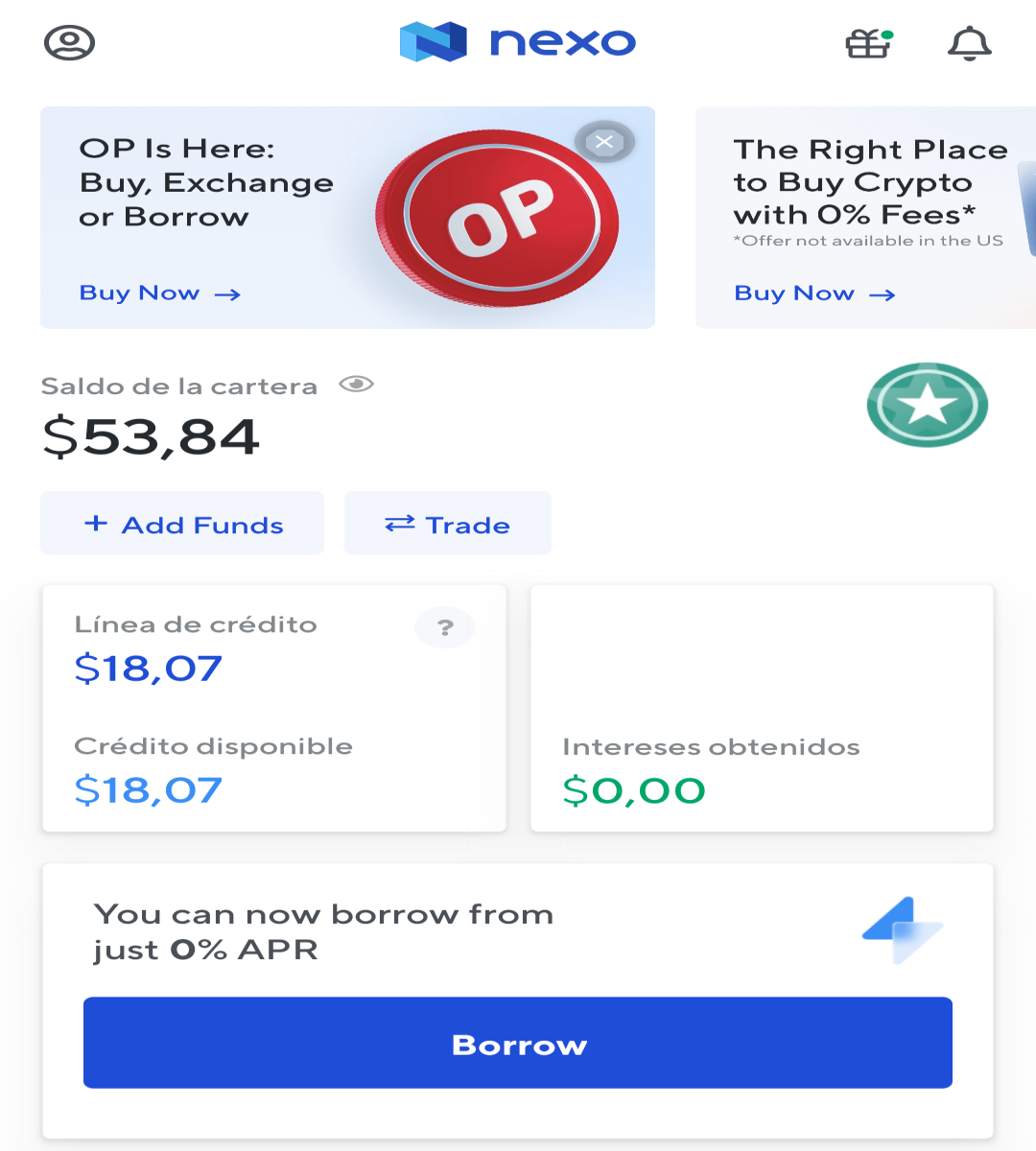The height and width of the screenshot is (1151, 1036).
Task: Open the green star loyalty badge
Action: point(928,405)
